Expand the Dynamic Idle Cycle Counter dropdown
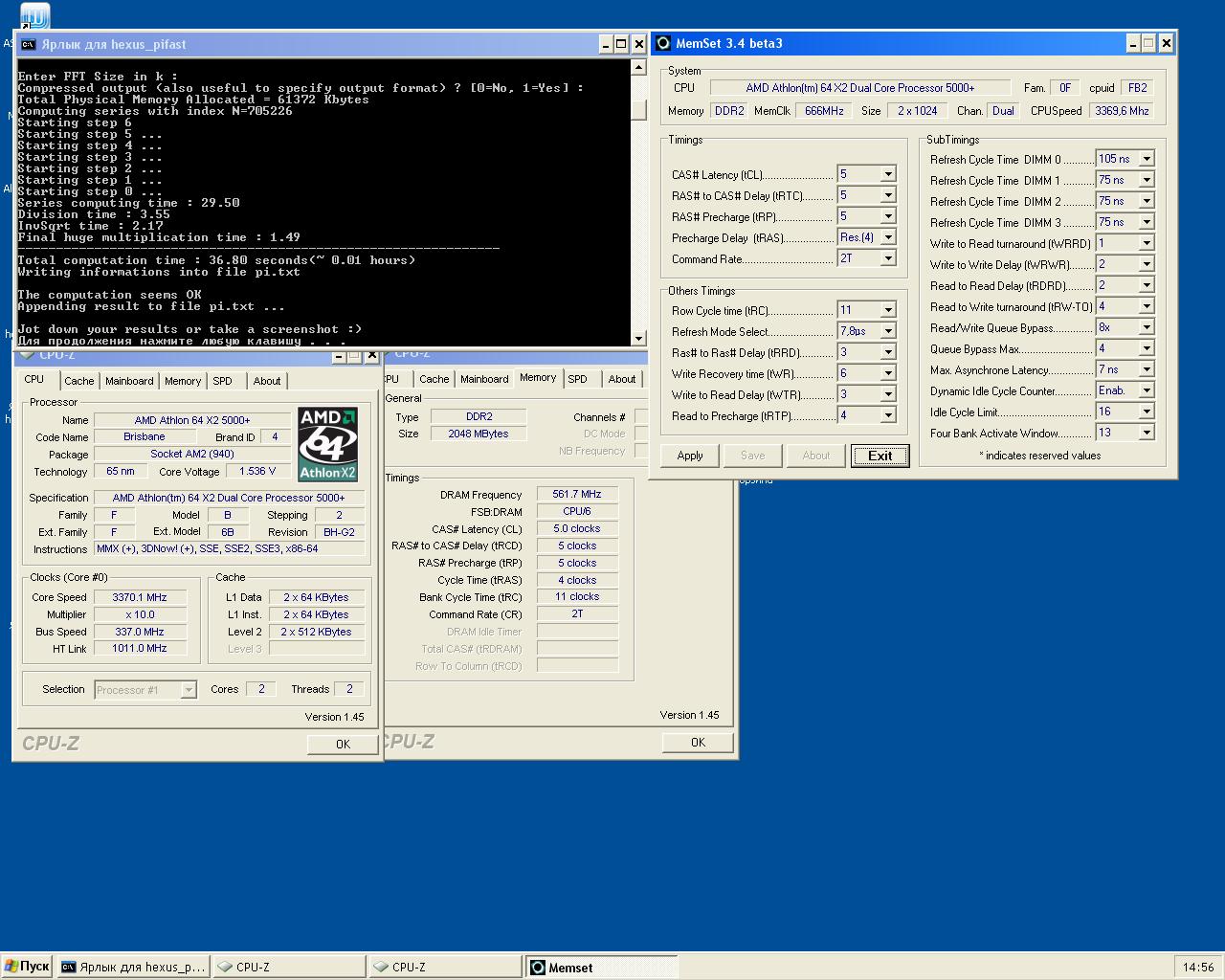 pos(1147,390)
